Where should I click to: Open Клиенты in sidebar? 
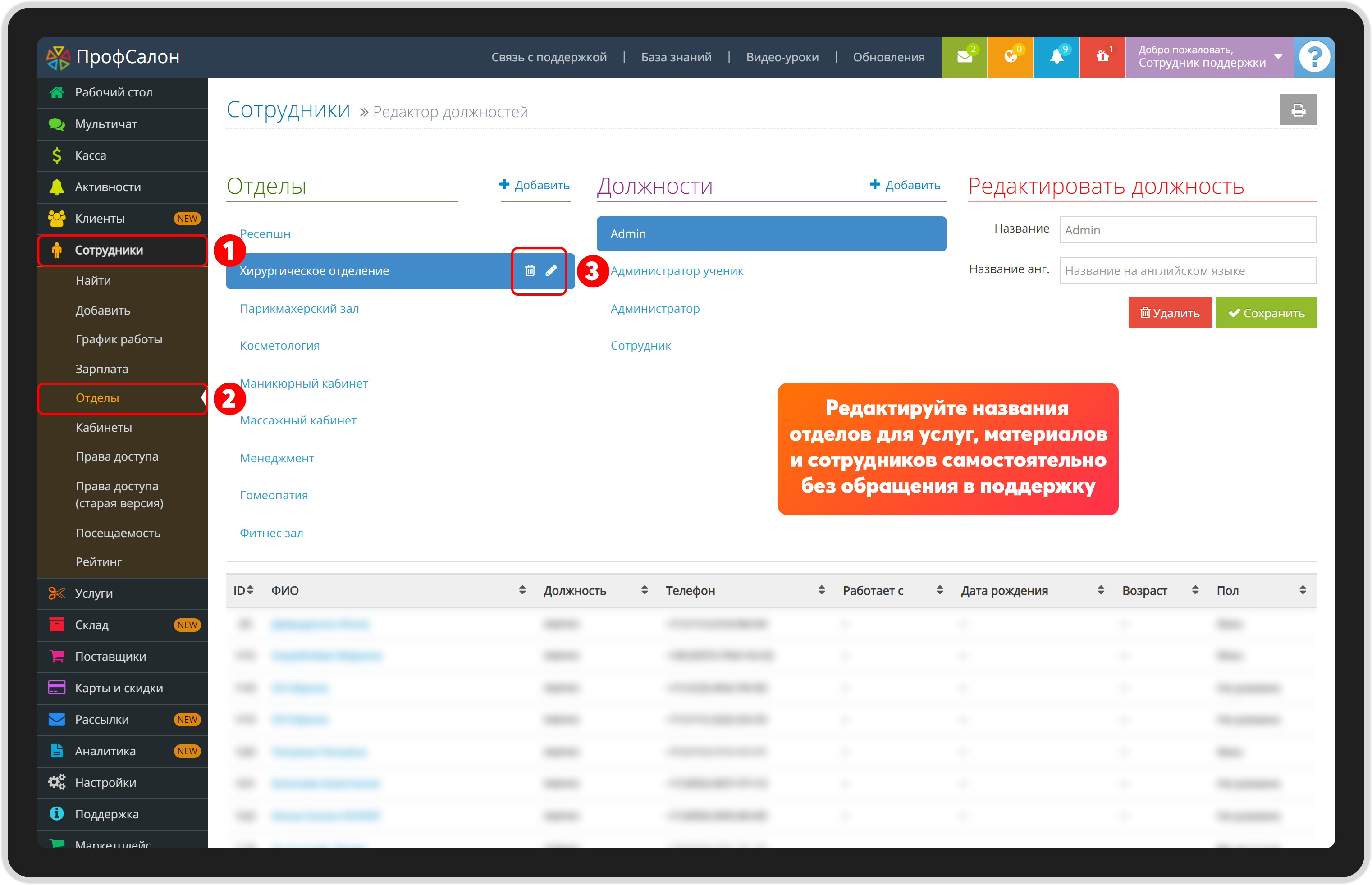pos(123,219)
